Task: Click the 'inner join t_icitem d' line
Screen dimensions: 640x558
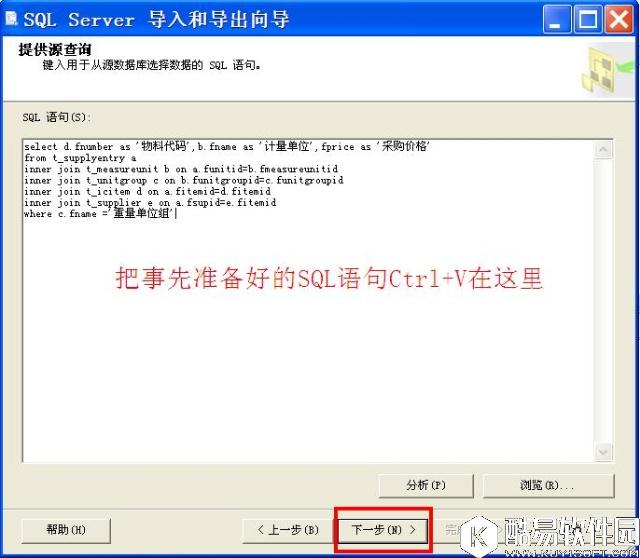Action: 147,191
